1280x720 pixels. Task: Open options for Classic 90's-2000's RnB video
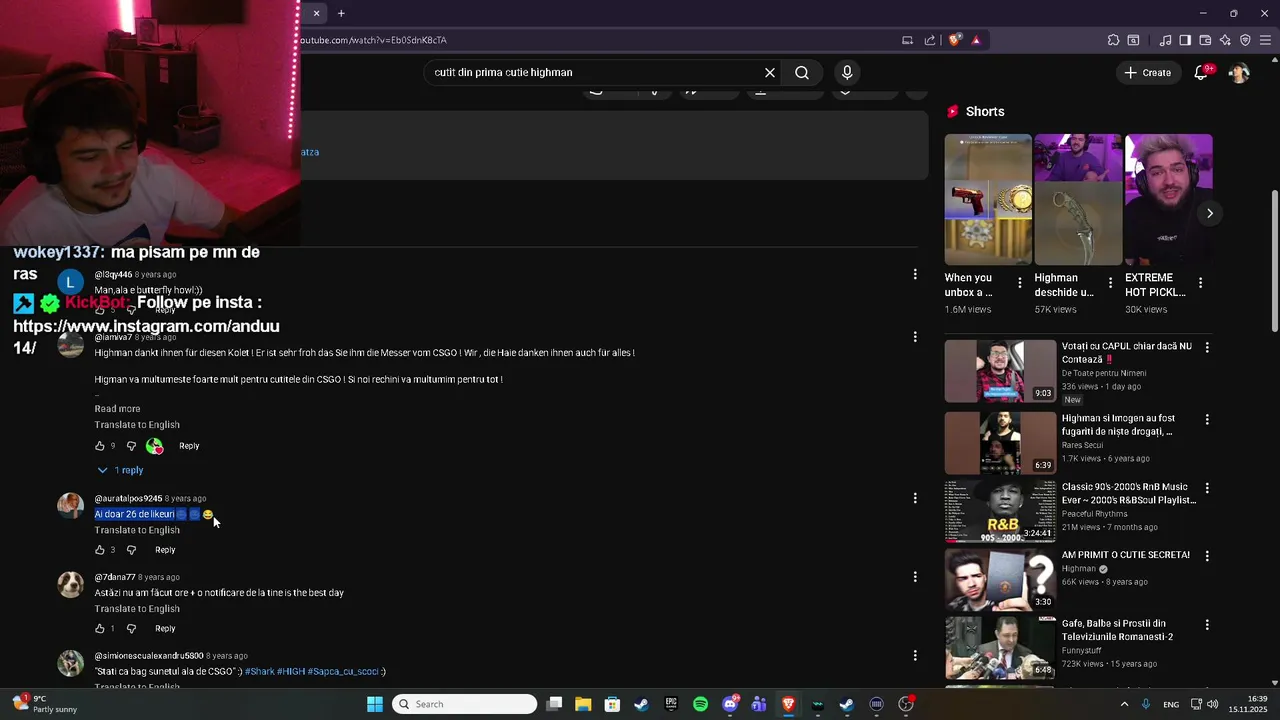pyautogui.click(x=1207, y=488)
